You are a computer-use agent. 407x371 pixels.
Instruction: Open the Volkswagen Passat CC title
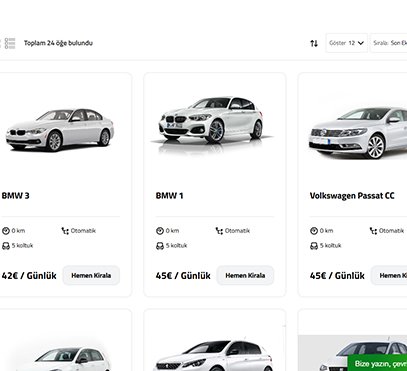click(x=352, y=196)
